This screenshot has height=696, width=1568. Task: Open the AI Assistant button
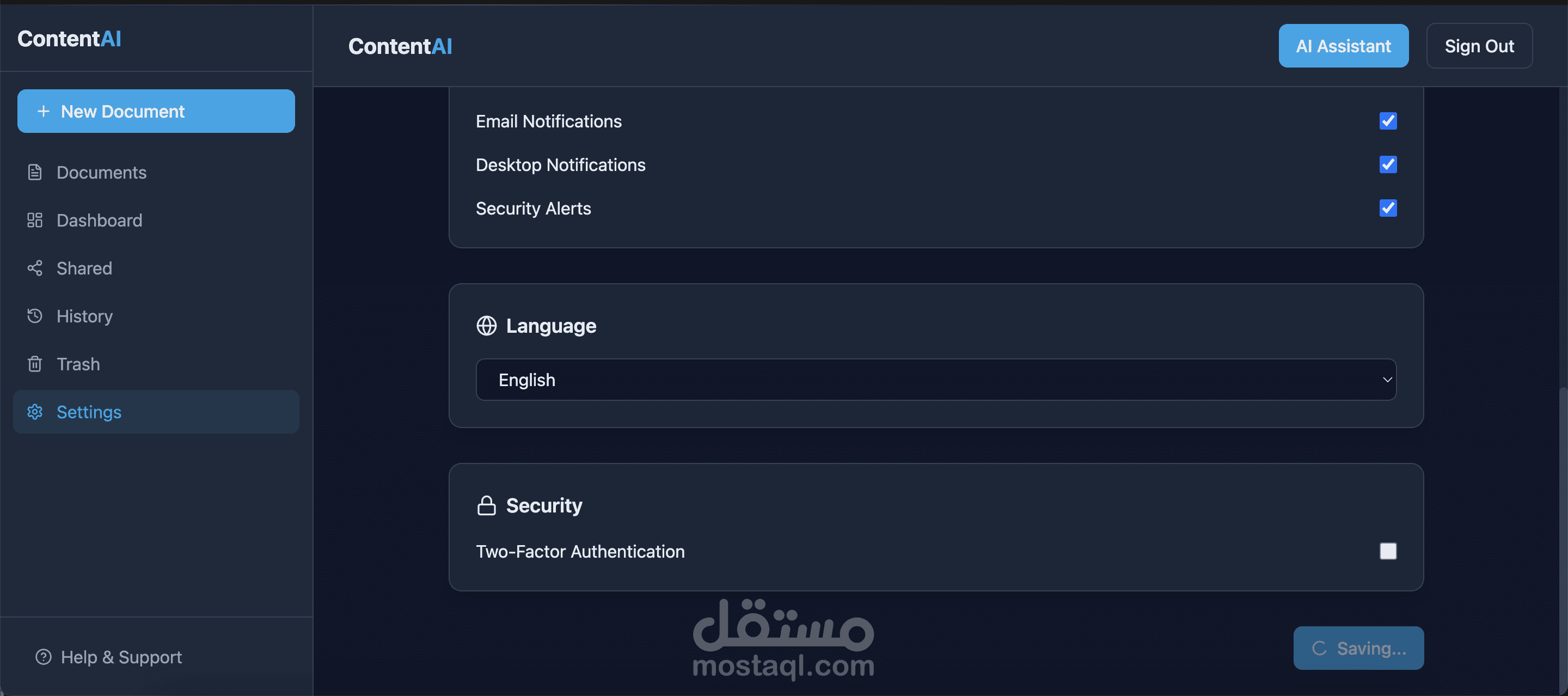[x=1343, y=46]
